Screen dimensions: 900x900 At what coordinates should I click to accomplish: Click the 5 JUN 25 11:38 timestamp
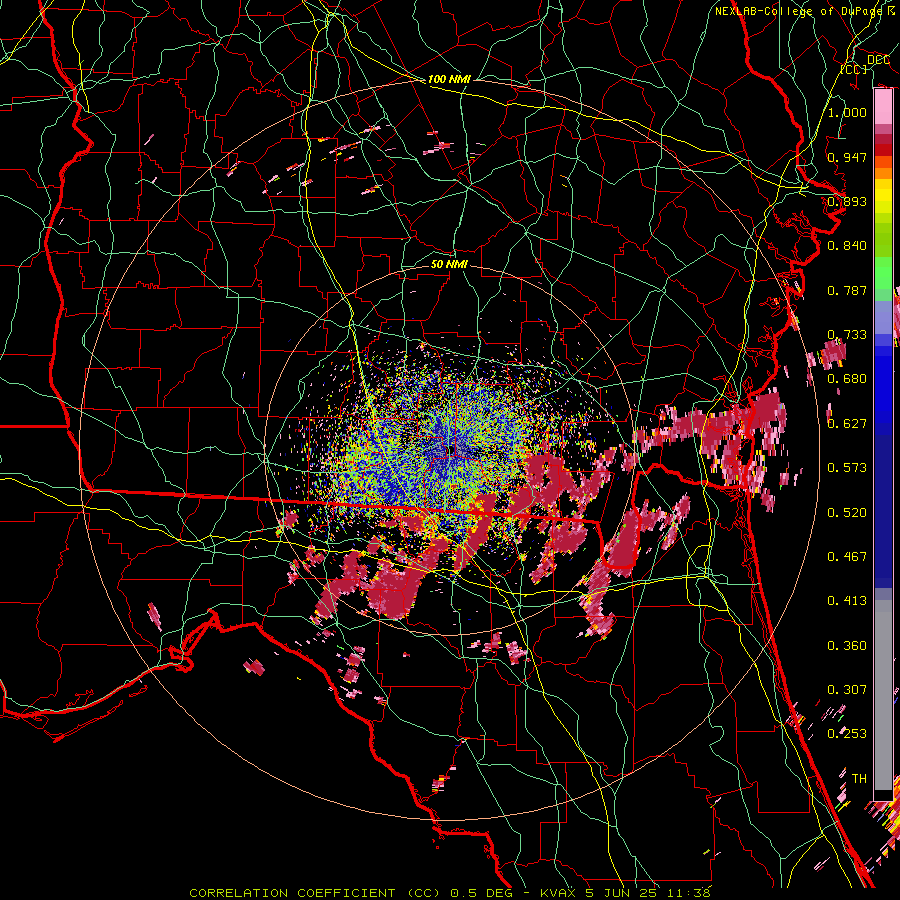(x=648, y=893)
